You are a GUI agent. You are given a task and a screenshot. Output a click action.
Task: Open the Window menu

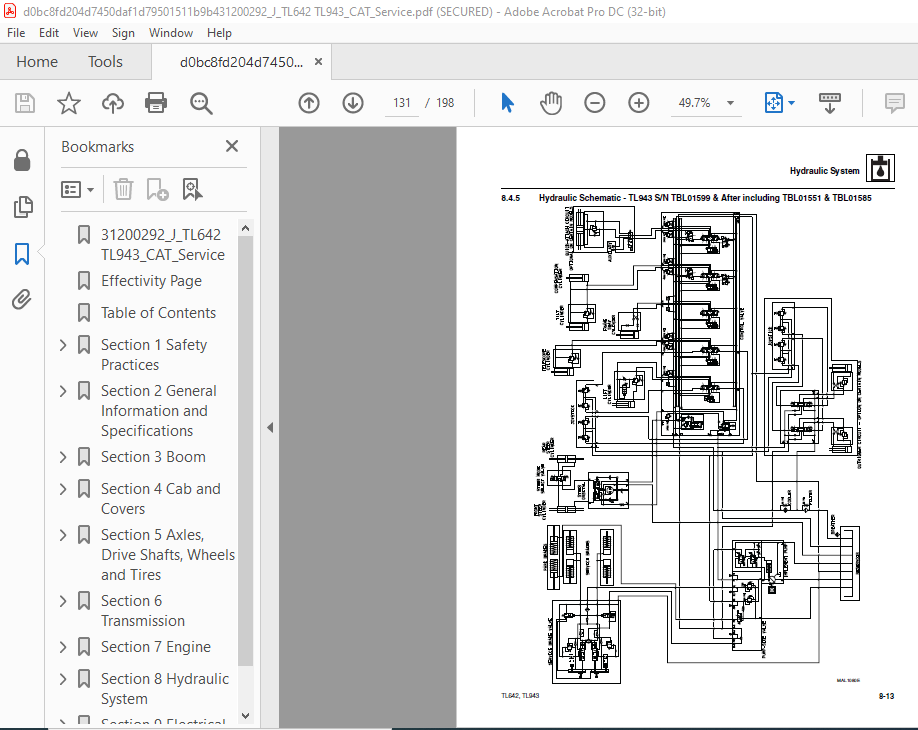170,33
